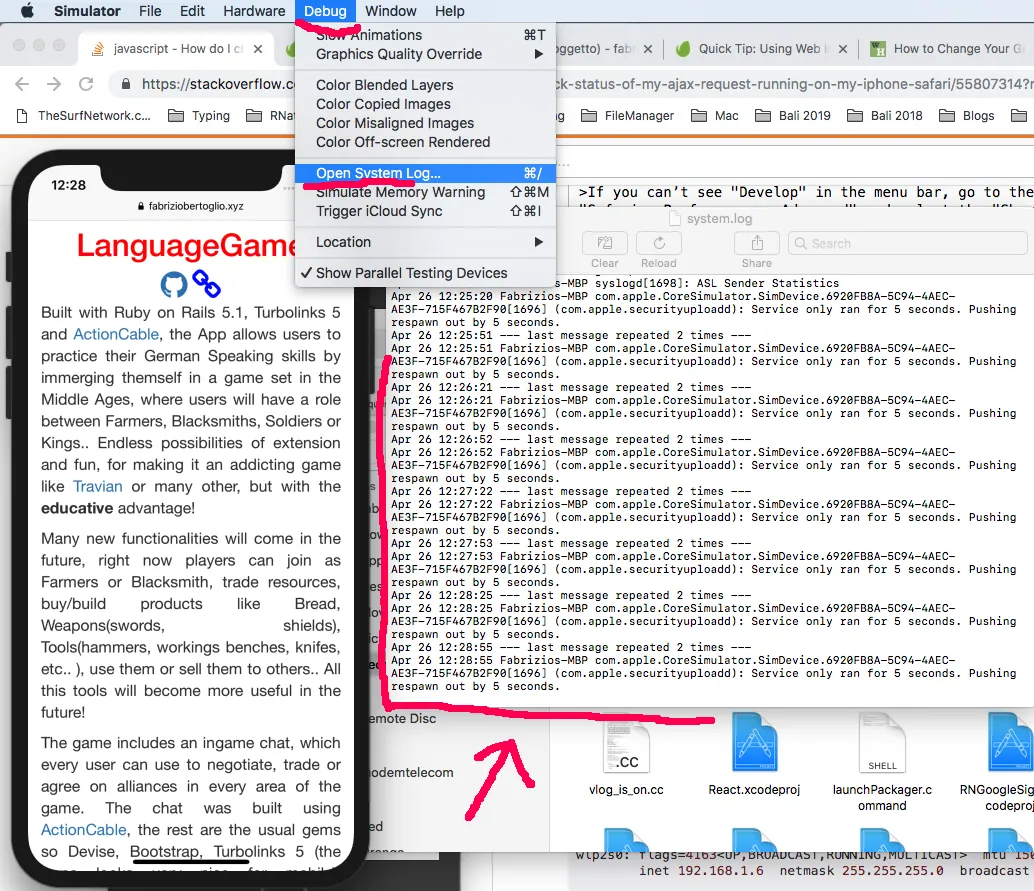Click the GitHub icon in simulator page
The image size is (1034, 891).
[174, 284]
